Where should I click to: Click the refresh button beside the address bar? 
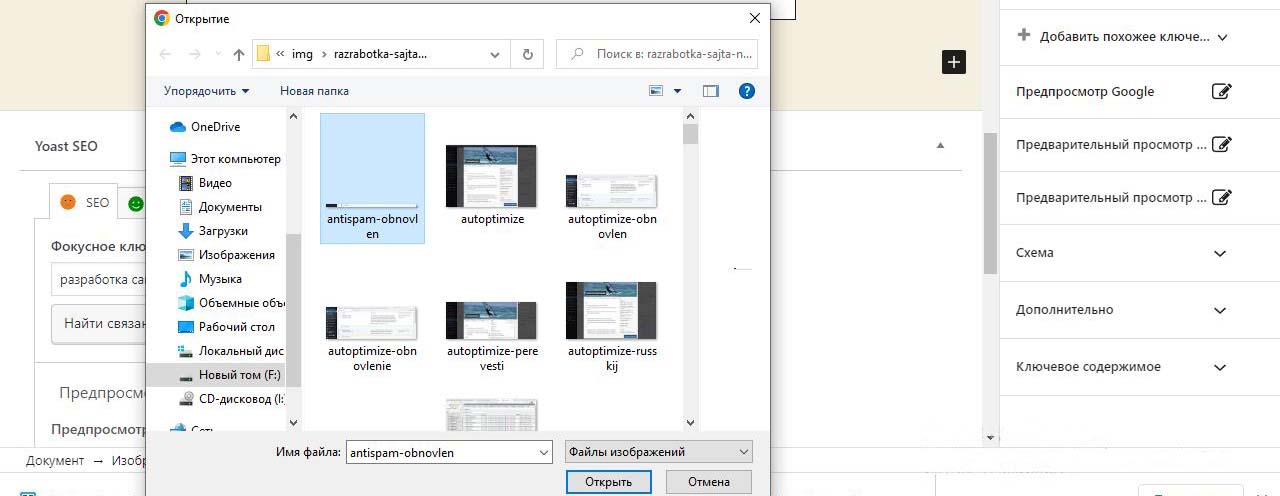[x=526, y=54]
